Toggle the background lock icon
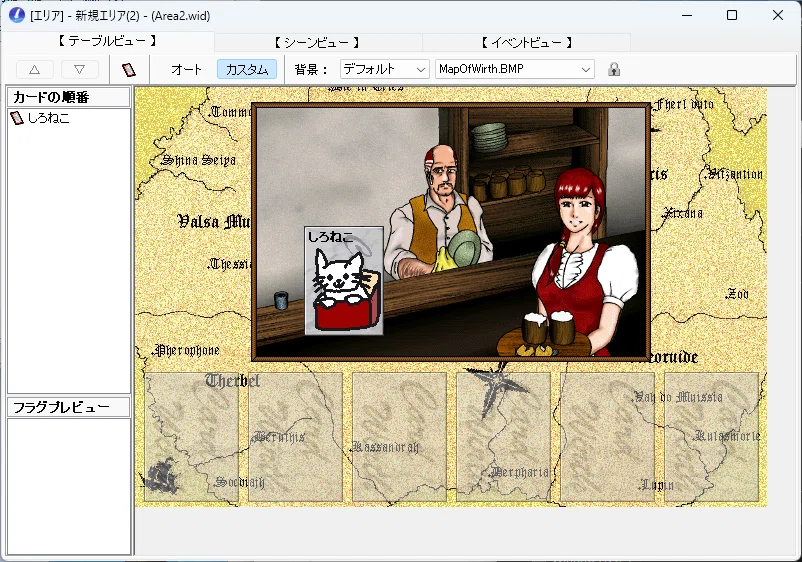The height and width of the screenshot is (562, 802). [x=614, y=69]
